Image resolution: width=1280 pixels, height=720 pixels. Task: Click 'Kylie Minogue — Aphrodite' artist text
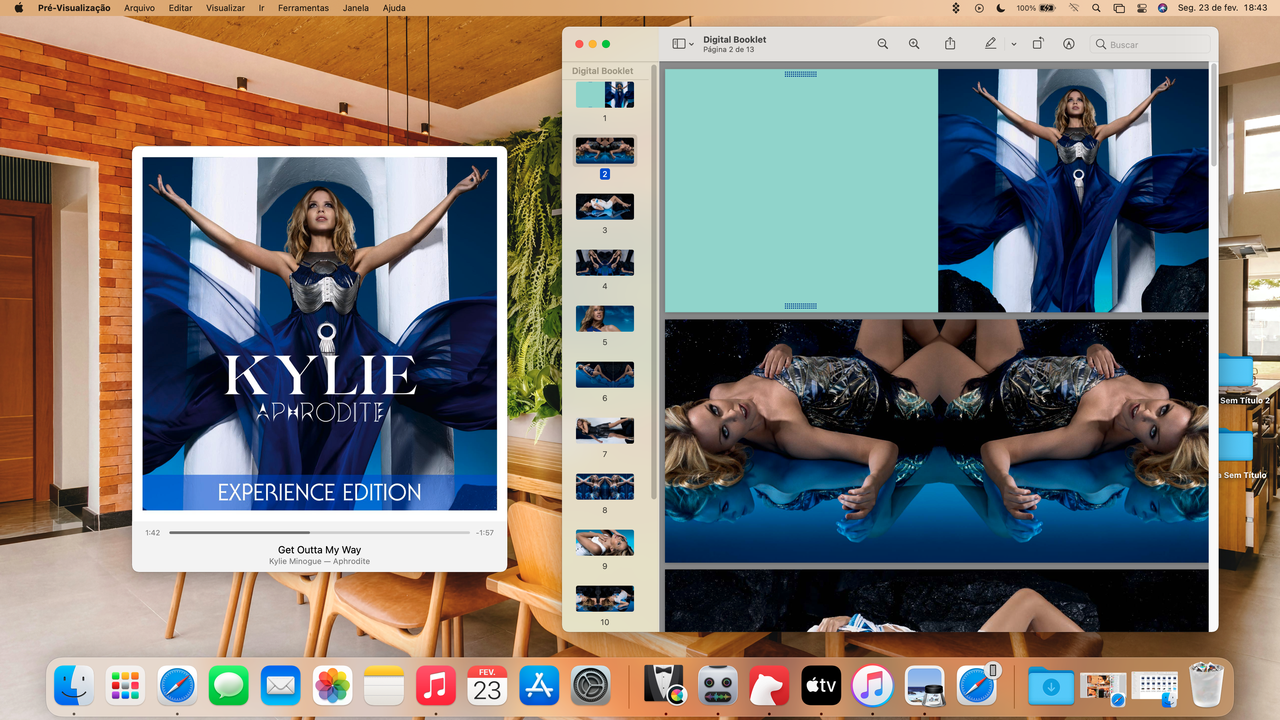tap(320, 562)
